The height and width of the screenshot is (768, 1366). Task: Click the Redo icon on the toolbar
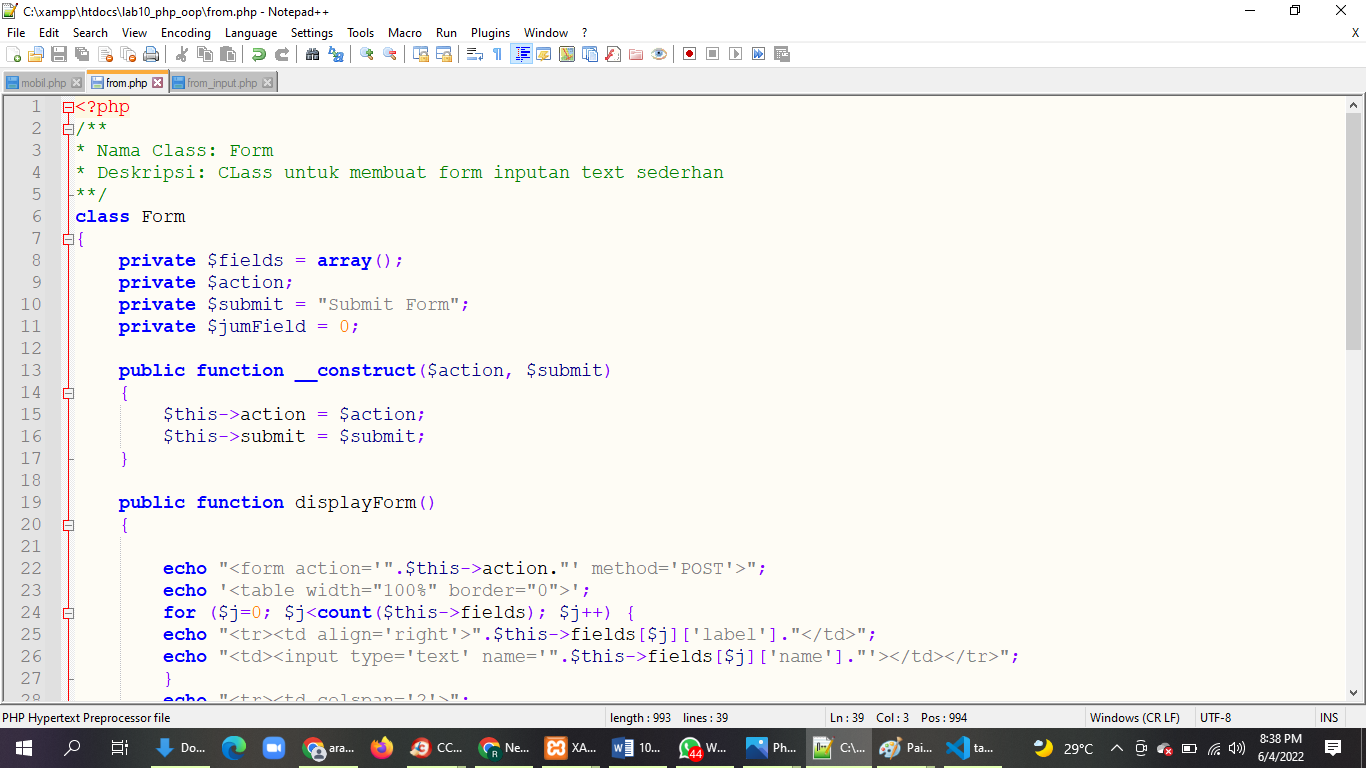pos(282,54)
